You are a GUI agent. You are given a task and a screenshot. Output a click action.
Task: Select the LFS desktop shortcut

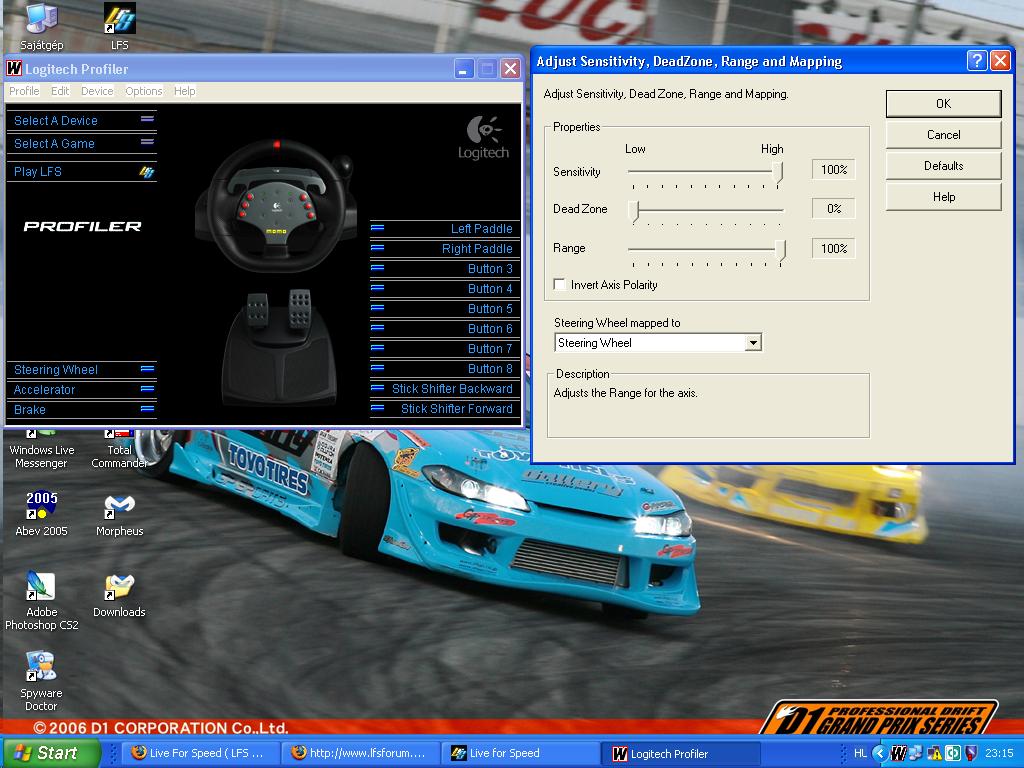coord(120,26)
